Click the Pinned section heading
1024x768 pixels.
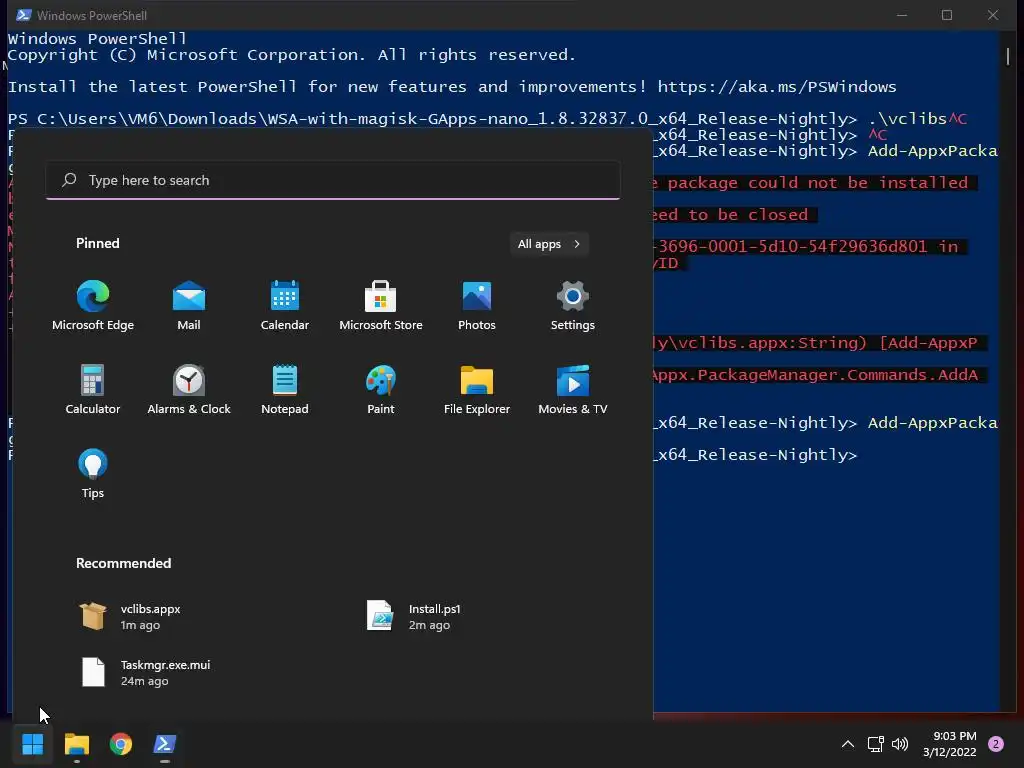coord(98,243)
